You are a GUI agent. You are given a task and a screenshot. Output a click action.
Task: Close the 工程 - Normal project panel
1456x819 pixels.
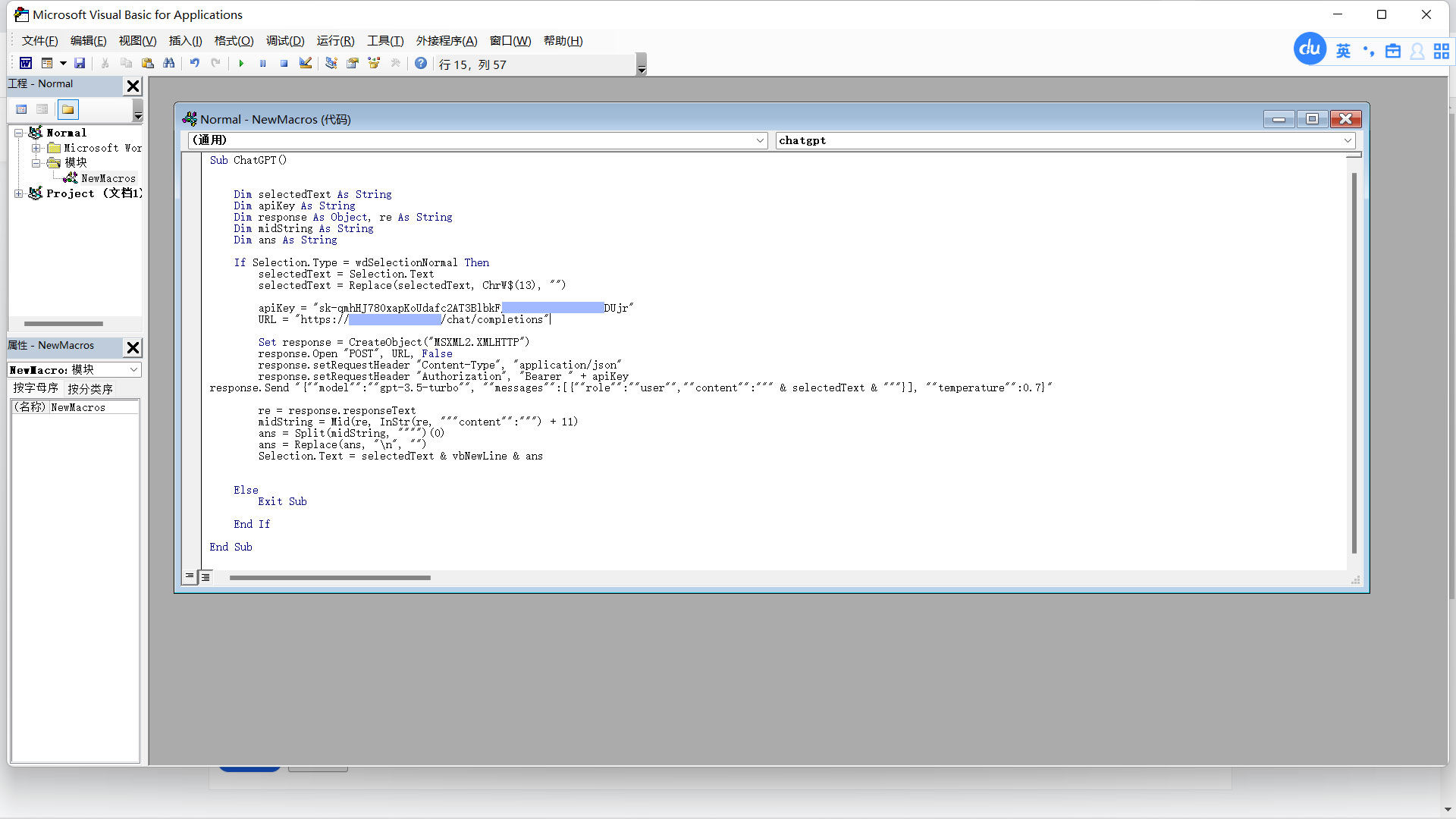tap(133, 86)
